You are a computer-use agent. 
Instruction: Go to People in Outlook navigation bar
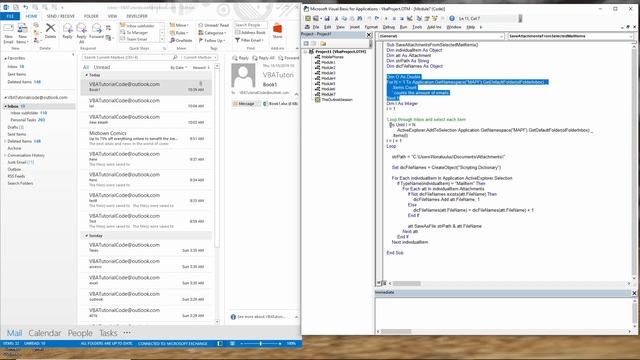[80, 333]
